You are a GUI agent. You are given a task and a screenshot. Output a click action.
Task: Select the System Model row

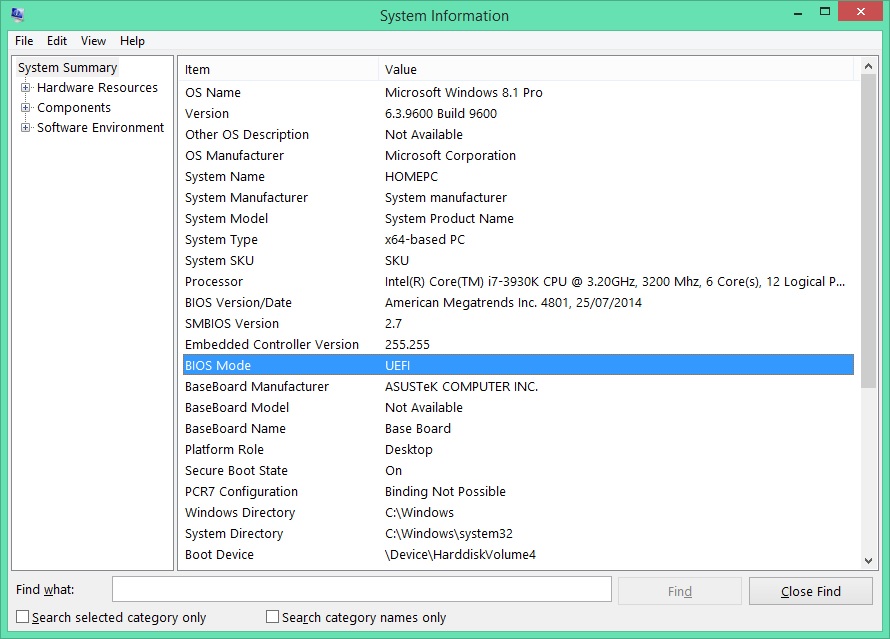tap(518, 218)
